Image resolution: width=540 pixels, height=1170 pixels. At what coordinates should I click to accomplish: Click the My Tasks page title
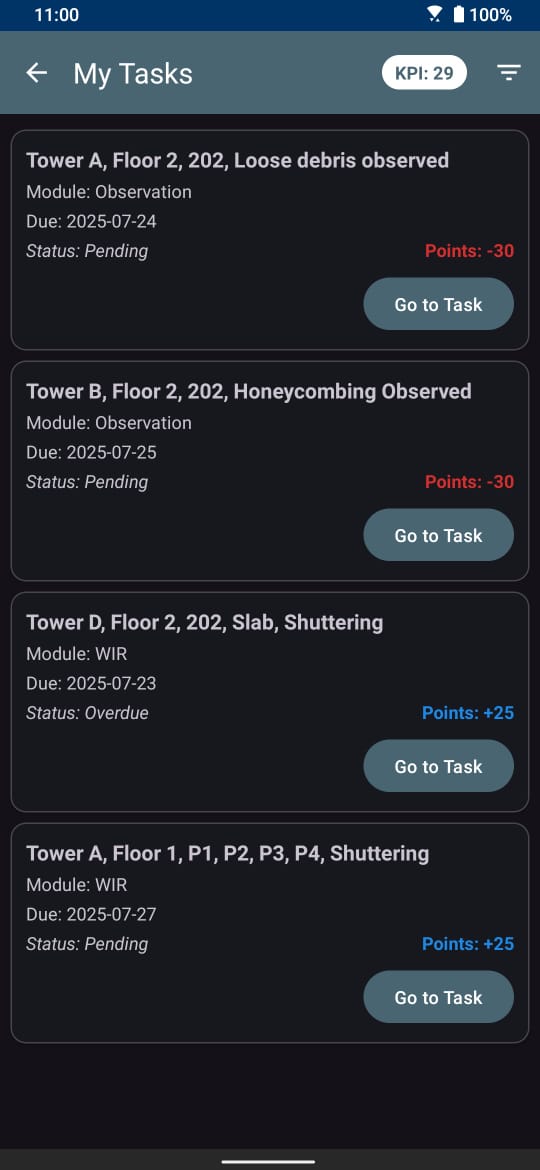pos(133,74)
